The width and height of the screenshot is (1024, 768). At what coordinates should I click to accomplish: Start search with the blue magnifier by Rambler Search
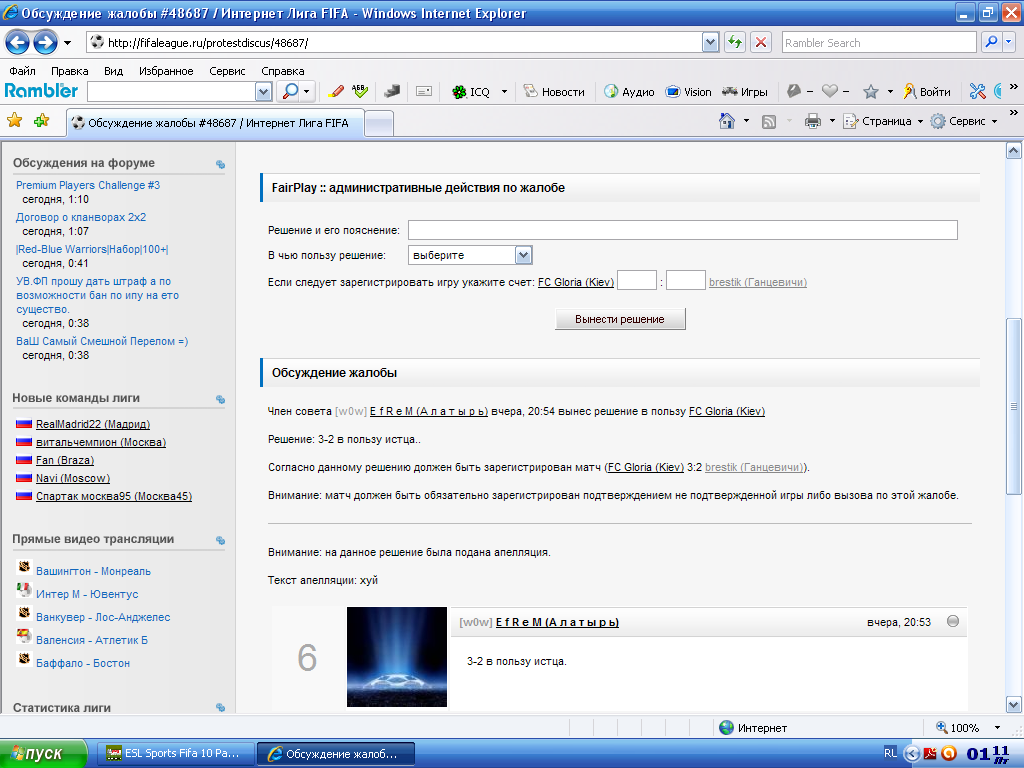(991, 42)
